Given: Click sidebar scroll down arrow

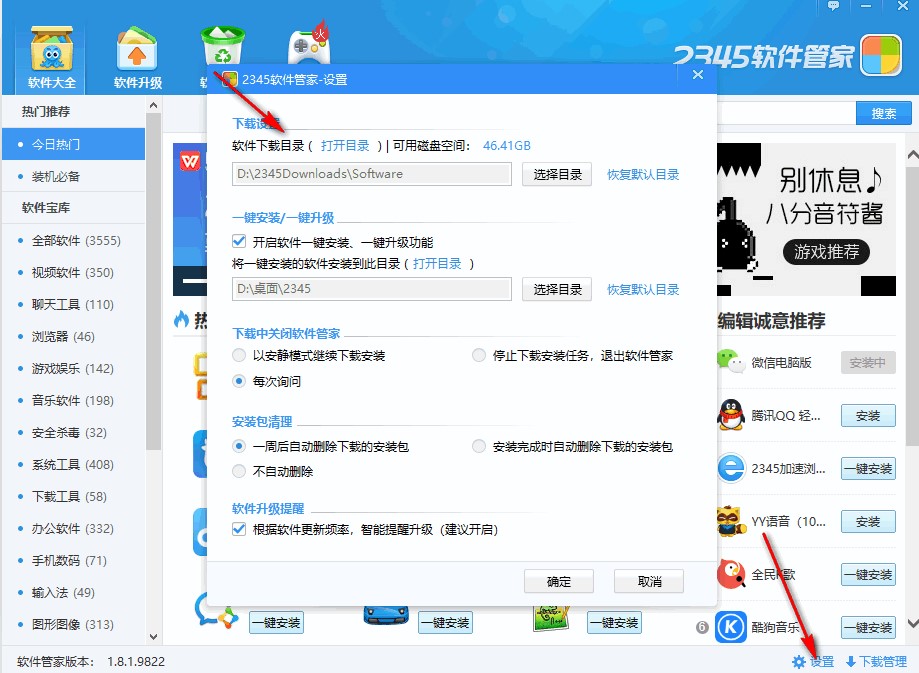Looking at the screenshot, I should pyautogui.click(x=153, y=637).
